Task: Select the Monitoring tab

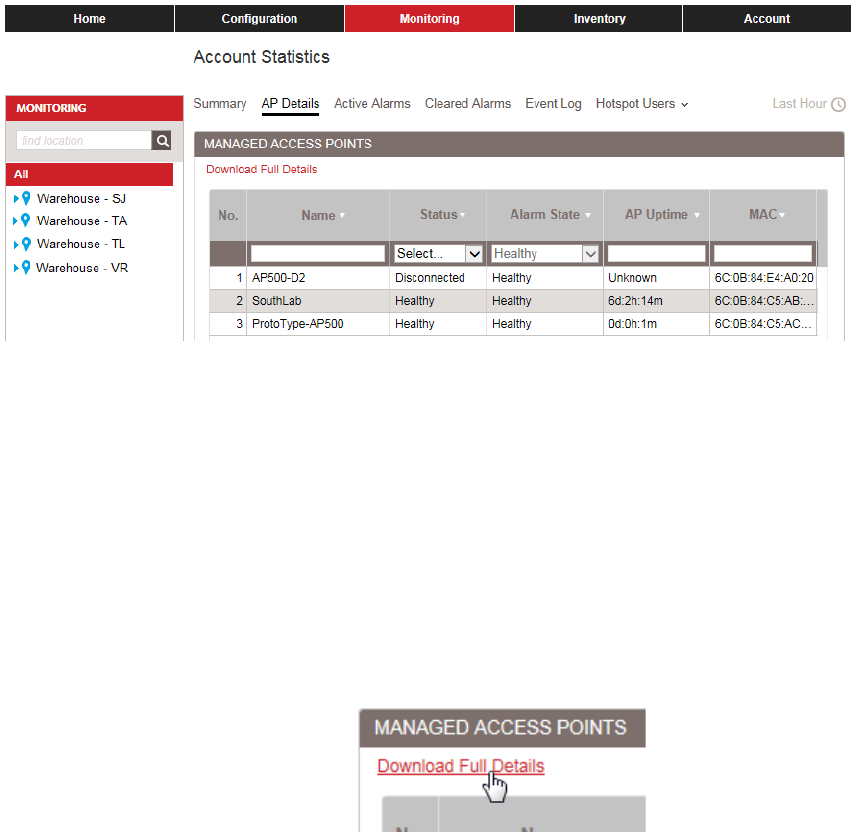Action: [429, 18]
